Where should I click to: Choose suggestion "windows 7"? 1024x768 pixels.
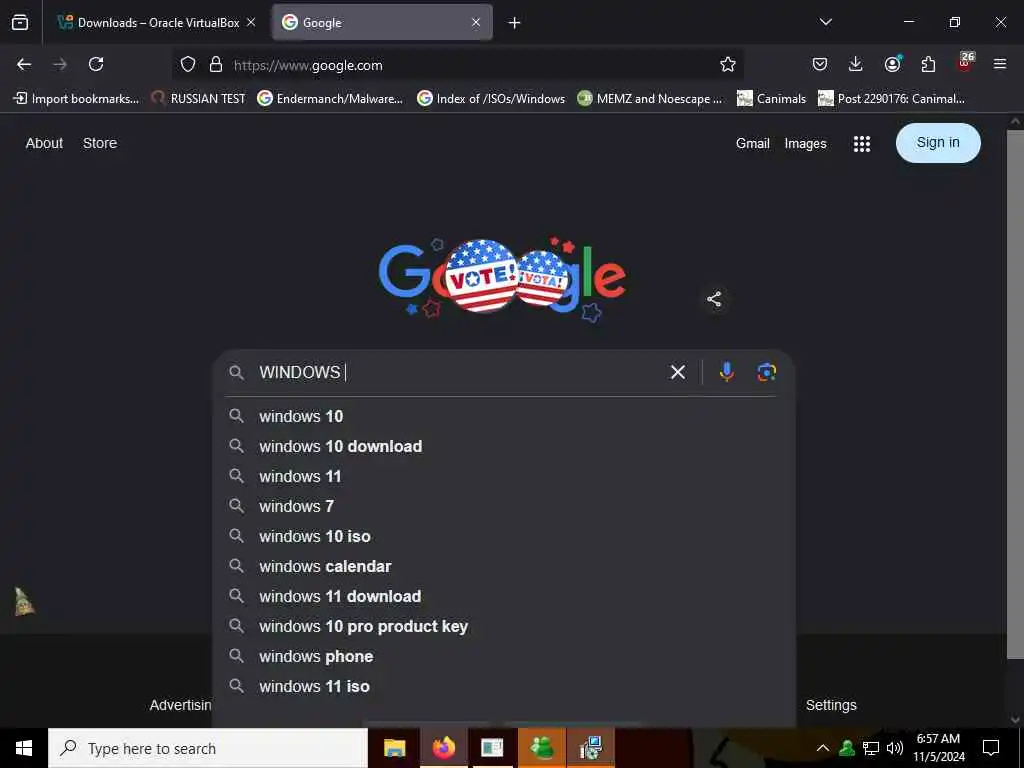click(x=504, y=506)
